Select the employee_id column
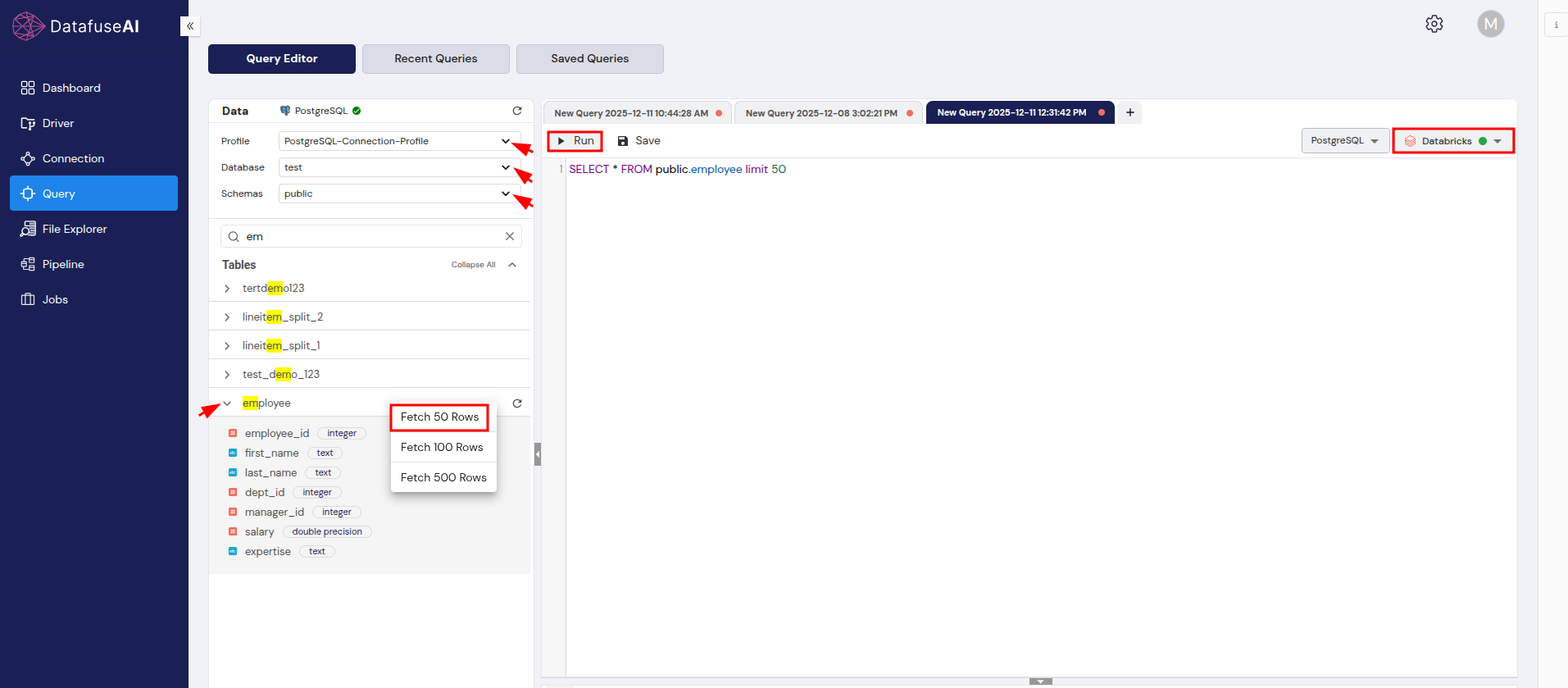 coord(277,433)
